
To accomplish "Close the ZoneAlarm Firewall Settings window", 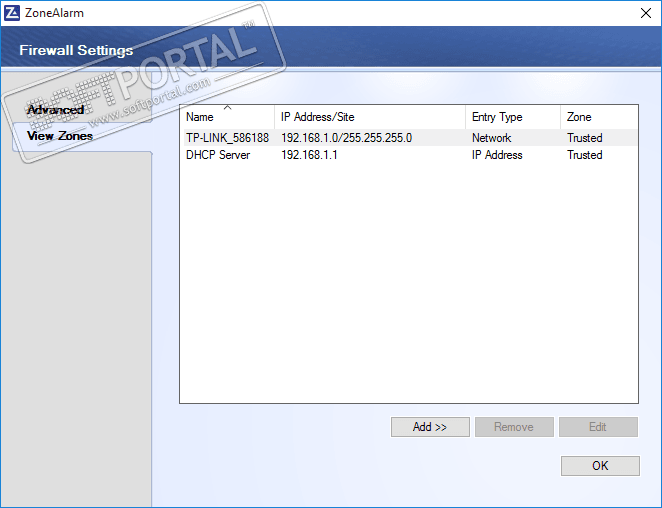I will (x=646, y=13).
